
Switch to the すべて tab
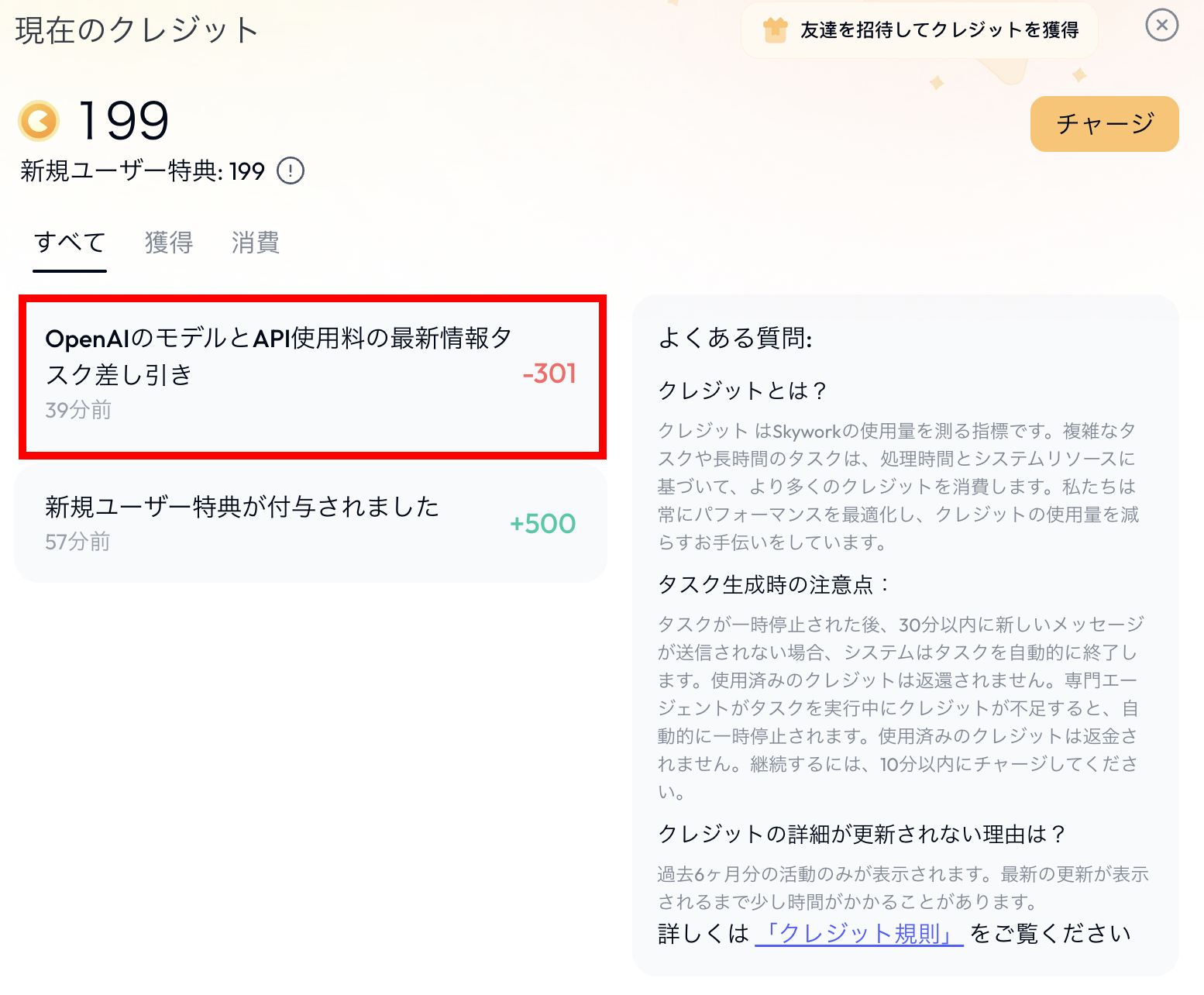[x=70, y=243]
